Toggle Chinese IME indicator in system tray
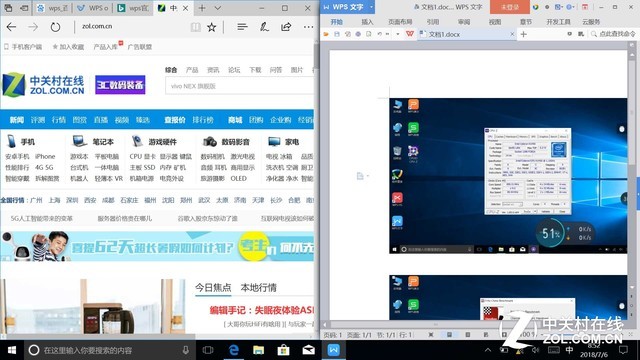Viewport: 640px width, 360px height. 569,350
